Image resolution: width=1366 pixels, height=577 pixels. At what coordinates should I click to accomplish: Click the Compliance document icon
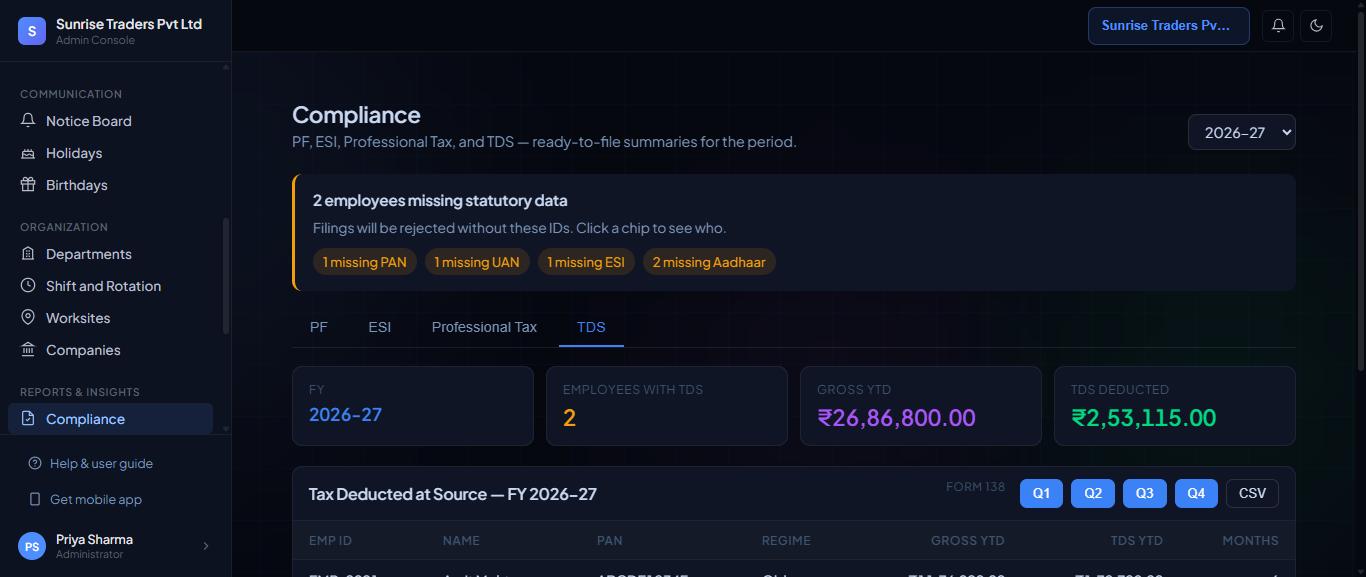click(28, 419)
